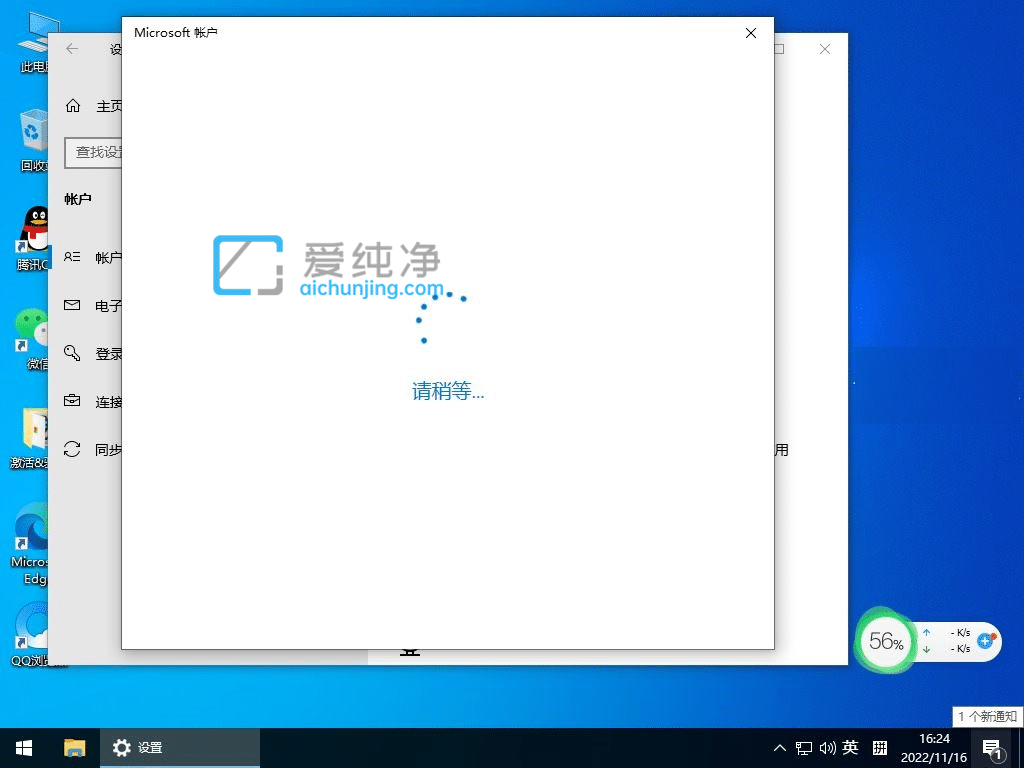
Task: Select the account info icon in sidebar
Action: coord(72,257)
